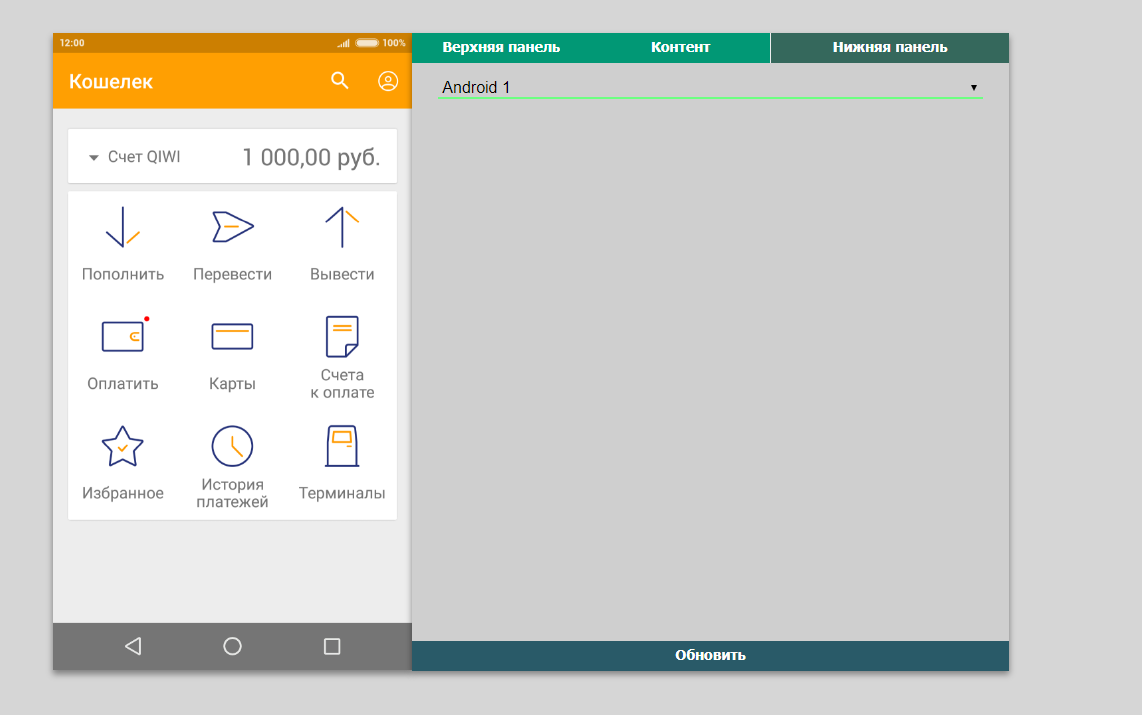Open the Терминалы kiosk icon
Image resolution: width=1142 pixels, height=715 pixels.
coord(342,446)
